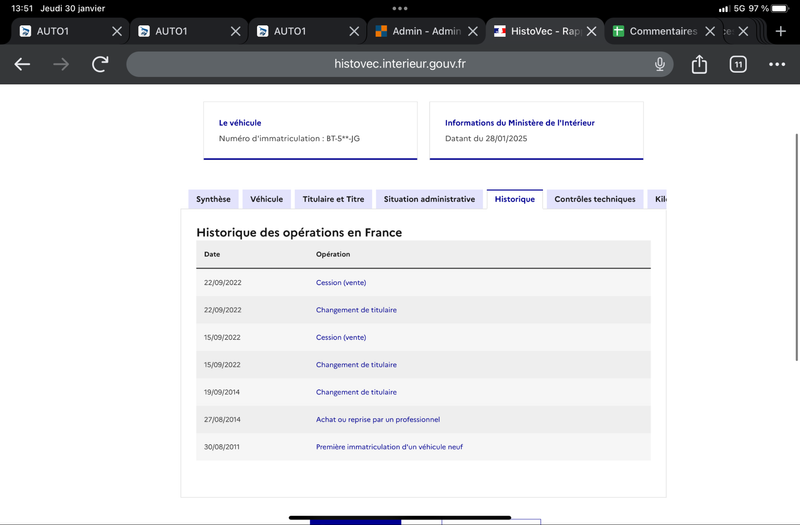The image size is (800, 525).
Task: Close the first AUTO1 tab
Action: (x=117, y=31)
